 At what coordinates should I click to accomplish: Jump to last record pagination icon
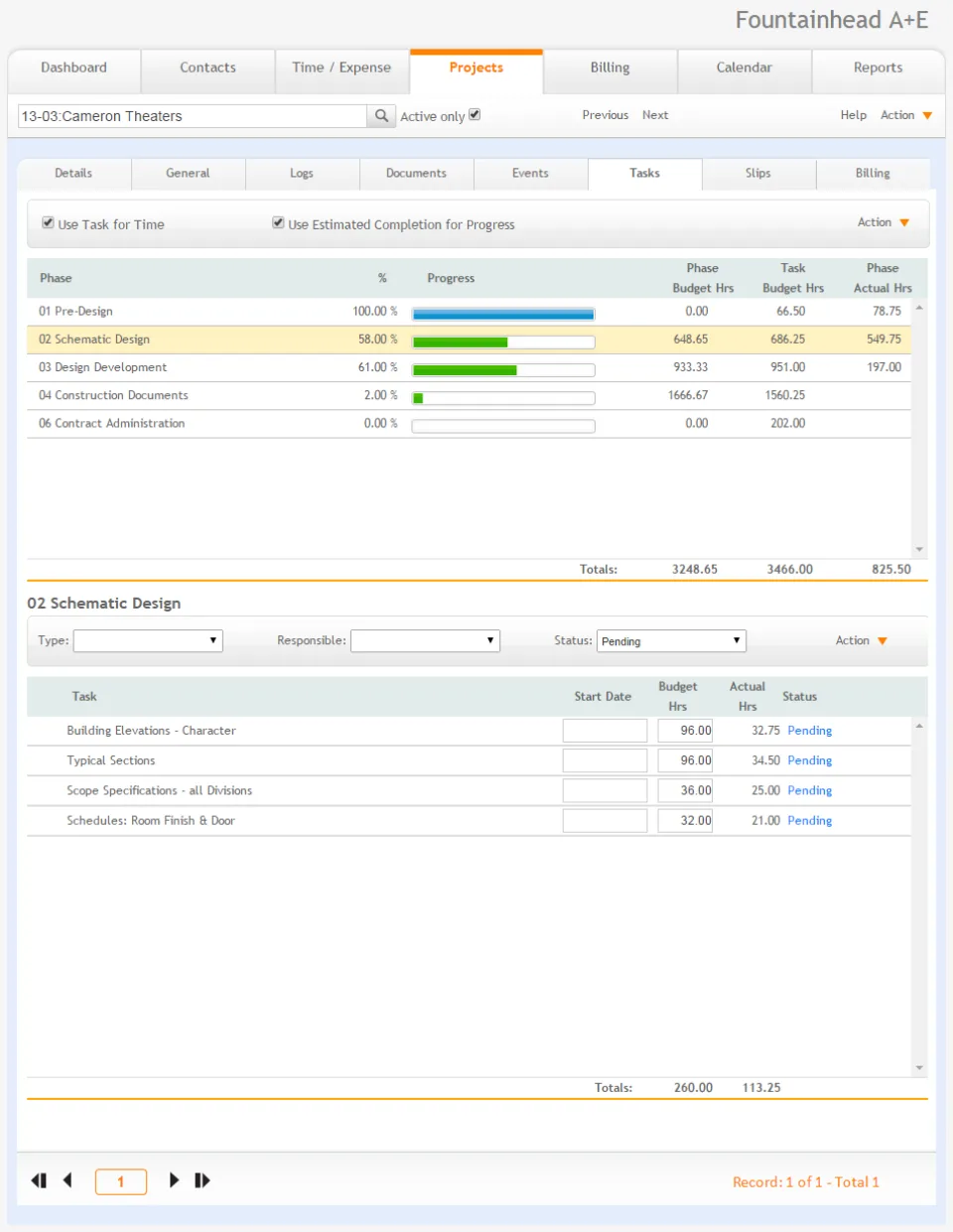tap(203, 1180)
